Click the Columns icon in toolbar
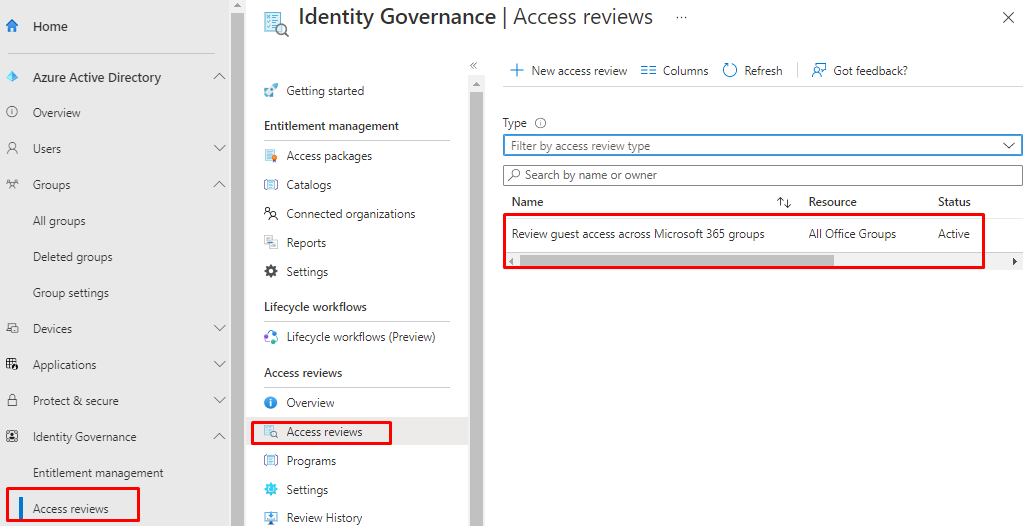 coord(648,71)
